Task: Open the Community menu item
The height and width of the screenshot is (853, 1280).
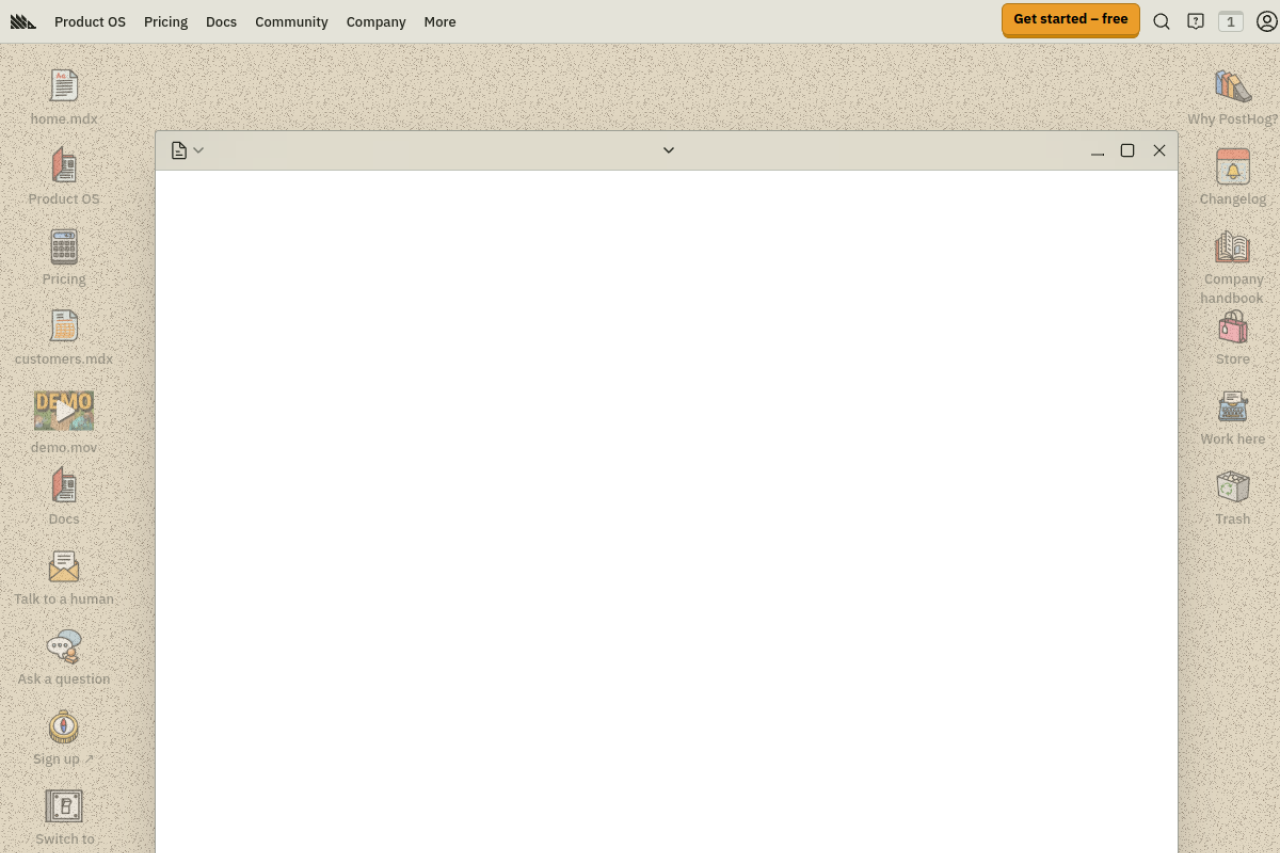Action: (291, 21)
